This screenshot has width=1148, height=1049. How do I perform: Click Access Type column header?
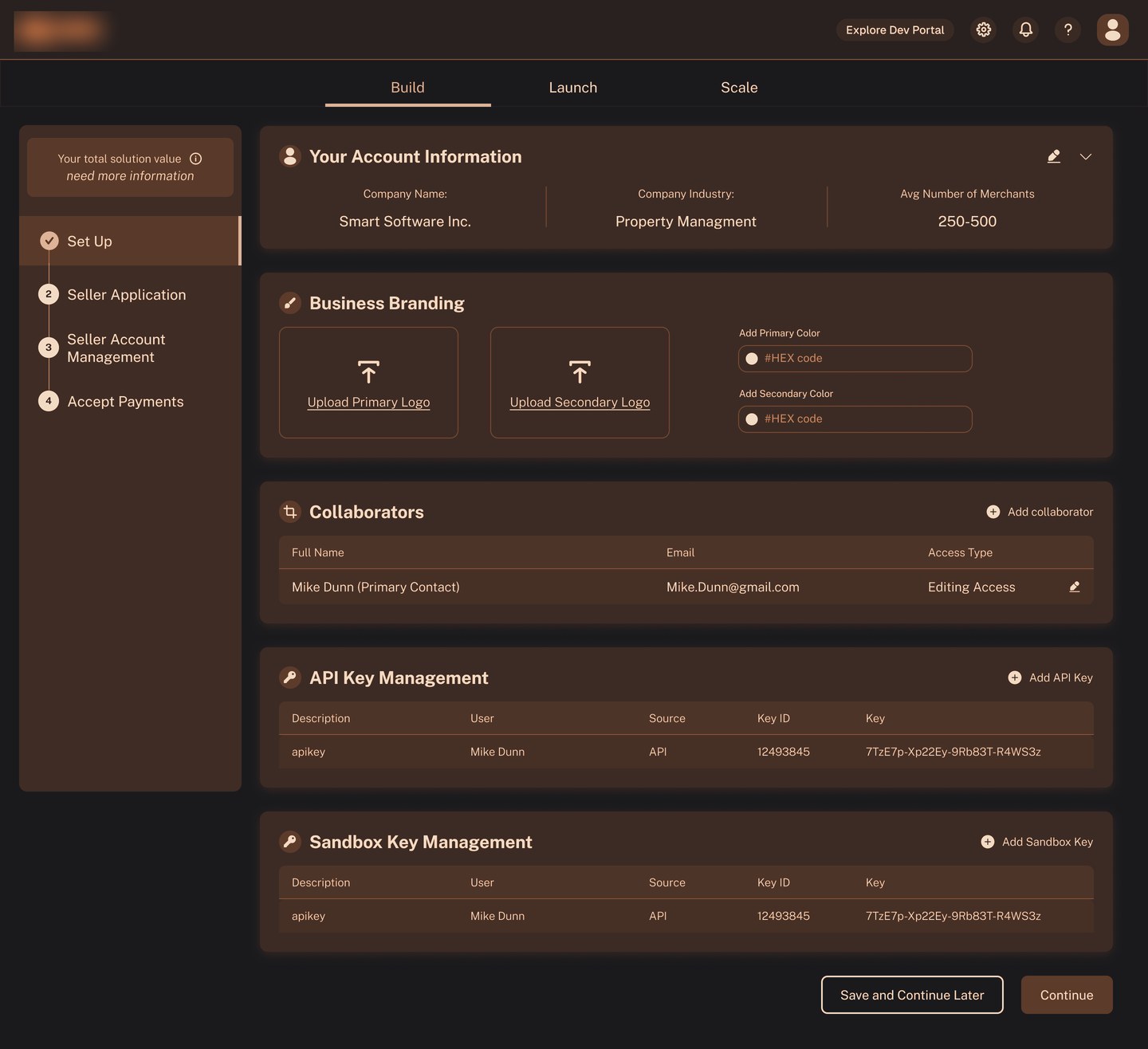(x=960, y=552)
